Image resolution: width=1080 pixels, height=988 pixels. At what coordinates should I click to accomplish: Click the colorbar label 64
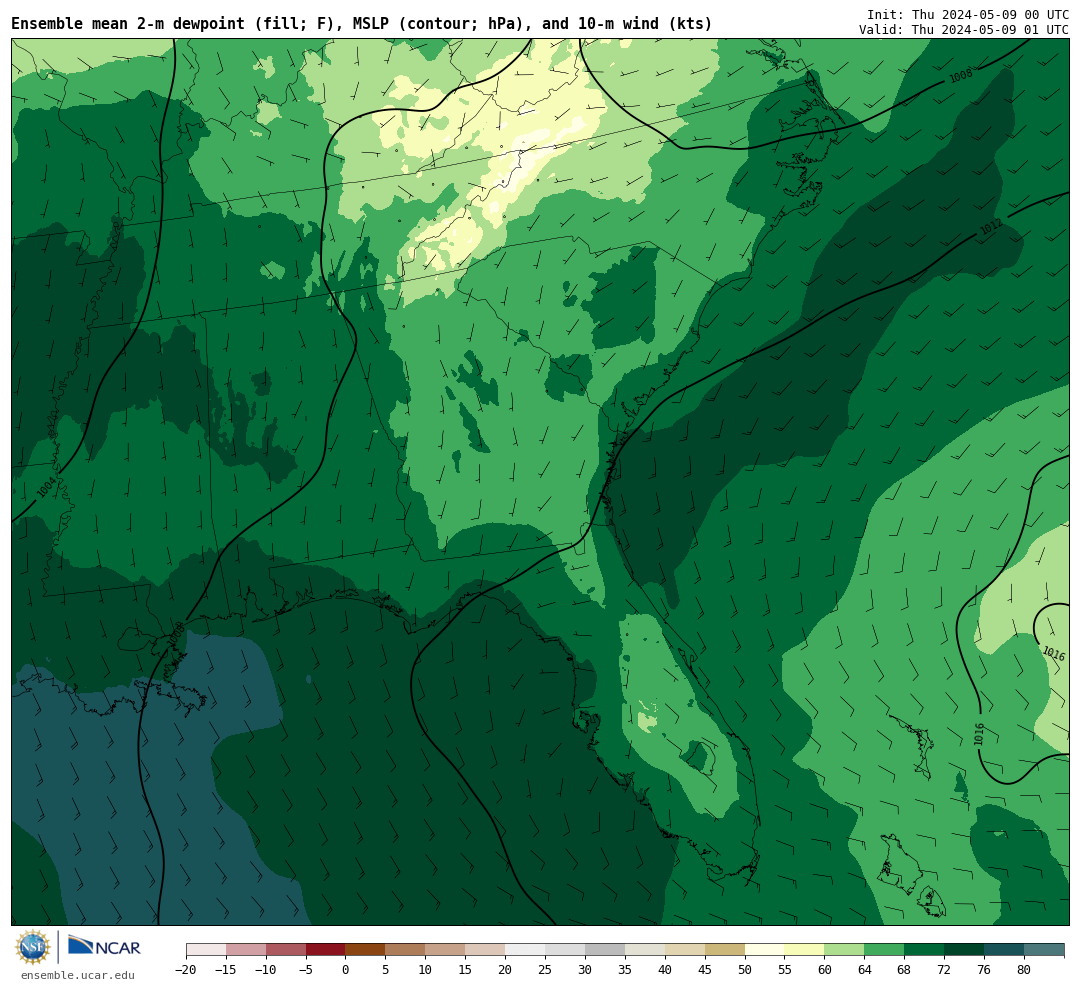point(864,970)
